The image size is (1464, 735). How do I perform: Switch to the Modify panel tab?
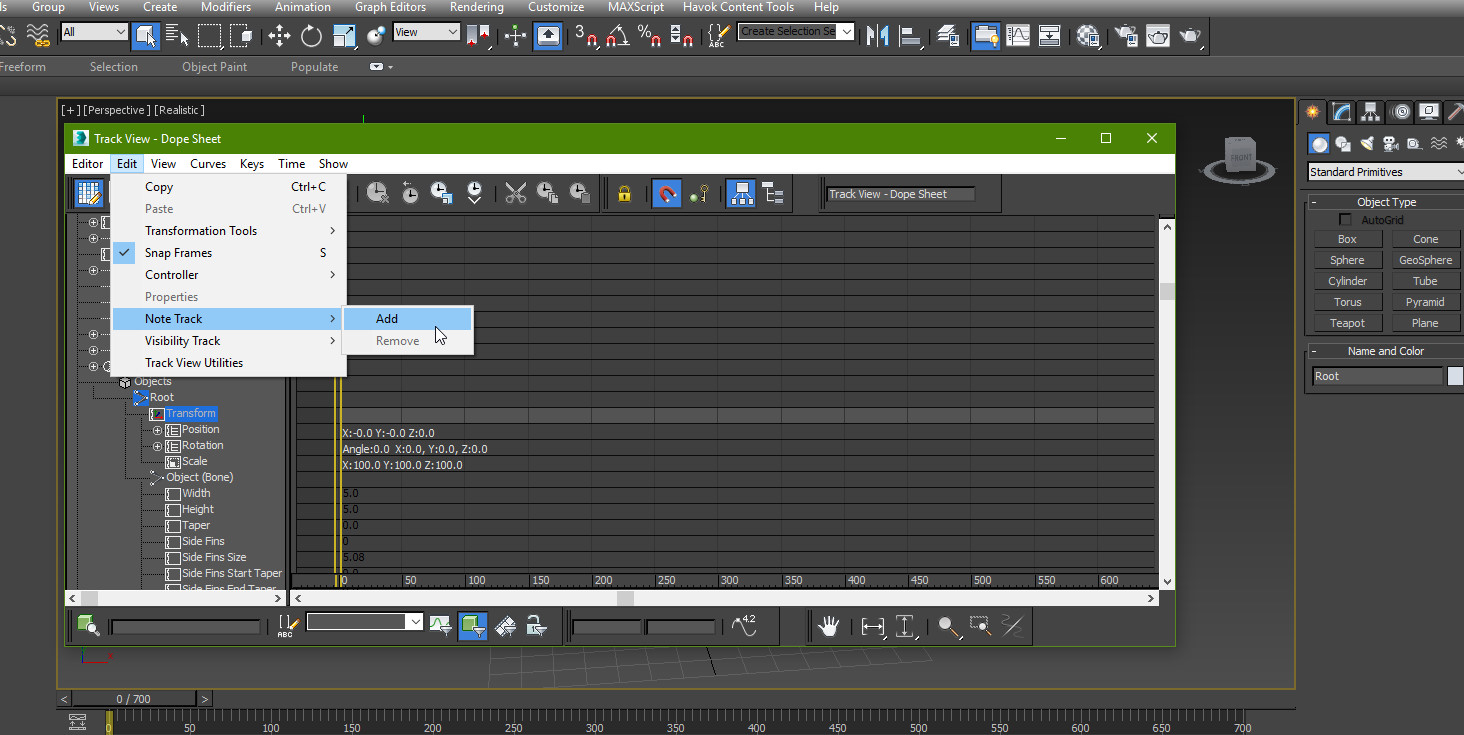(x=1340, y=111)
